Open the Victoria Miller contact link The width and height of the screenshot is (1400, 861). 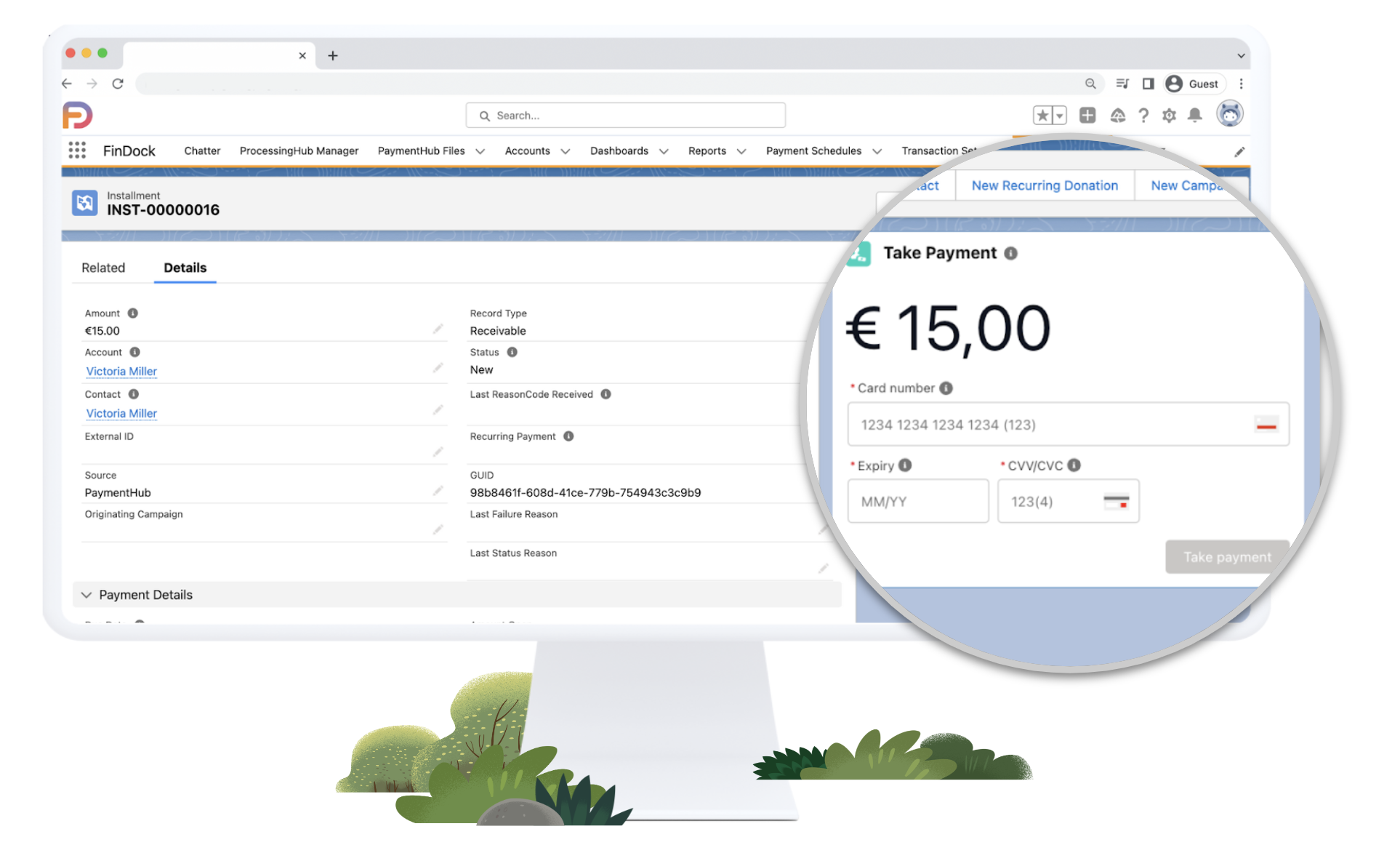pos(121,414)
